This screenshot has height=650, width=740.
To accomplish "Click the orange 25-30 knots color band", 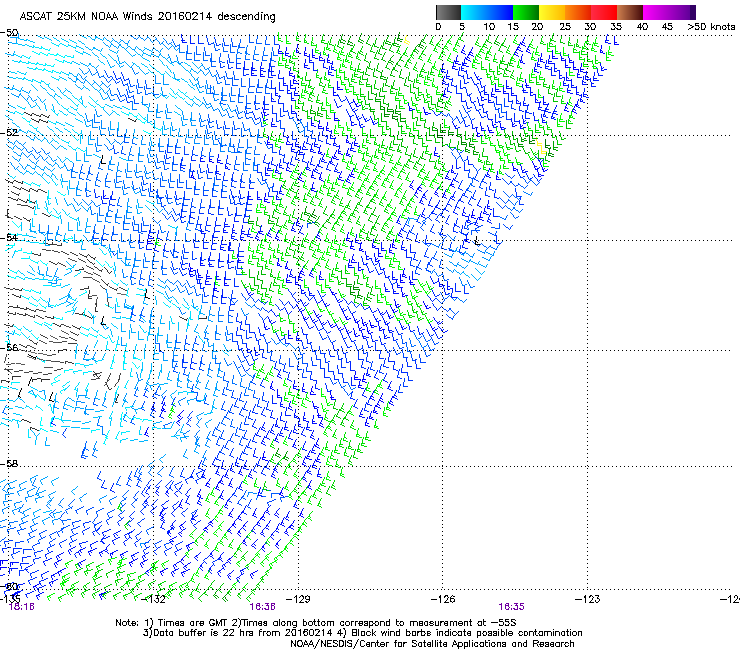I will [578, 12].
